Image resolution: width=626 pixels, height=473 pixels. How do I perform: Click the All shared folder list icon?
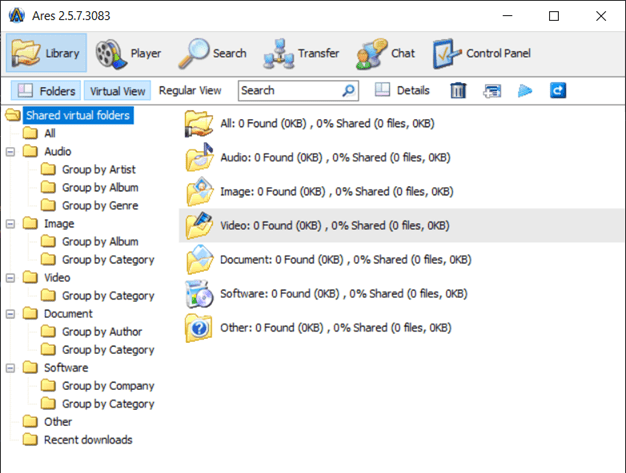(x=199, y=124)
